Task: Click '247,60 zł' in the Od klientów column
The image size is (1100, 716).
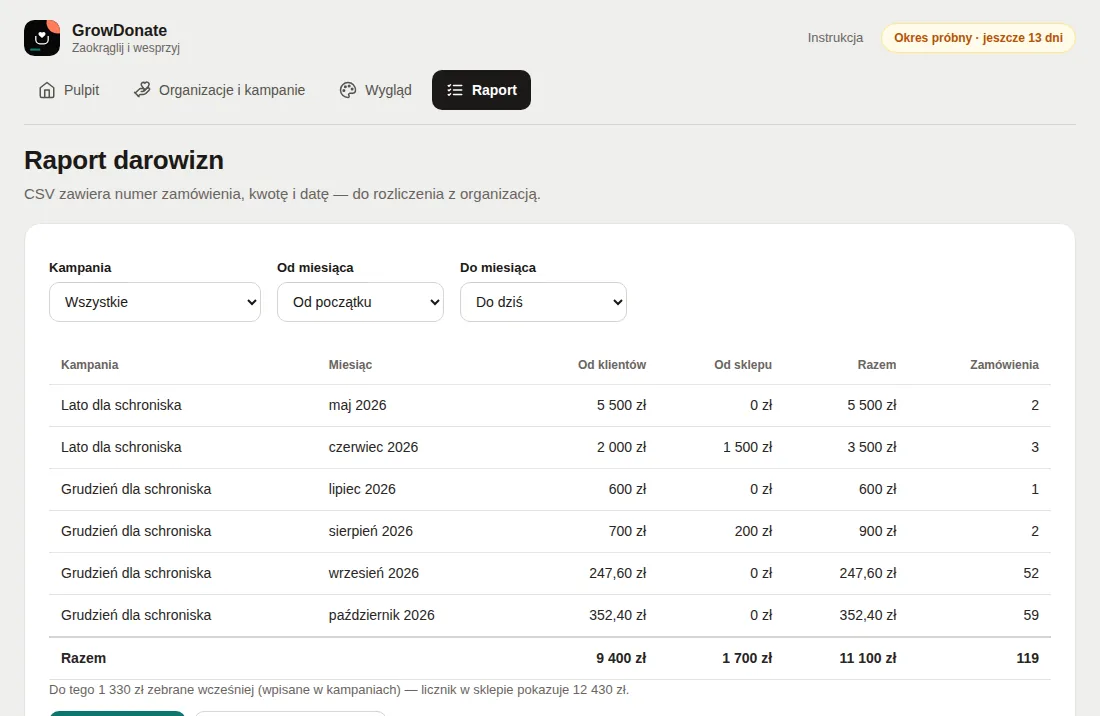Action: pyautogui.click(x=617, y=574)
